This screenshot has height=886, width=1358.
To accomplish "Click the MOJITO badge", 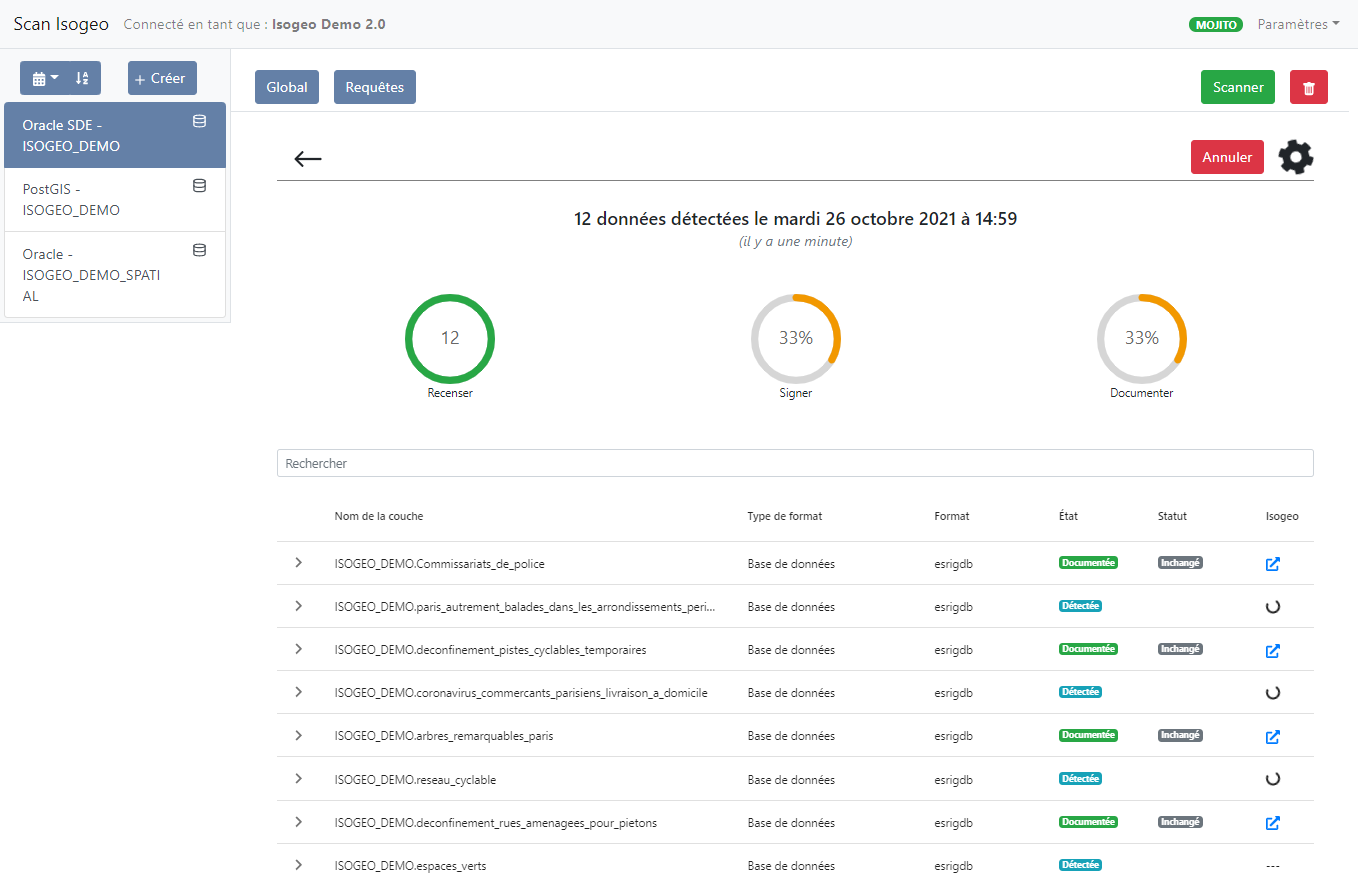I will [x=1216, y=25].
